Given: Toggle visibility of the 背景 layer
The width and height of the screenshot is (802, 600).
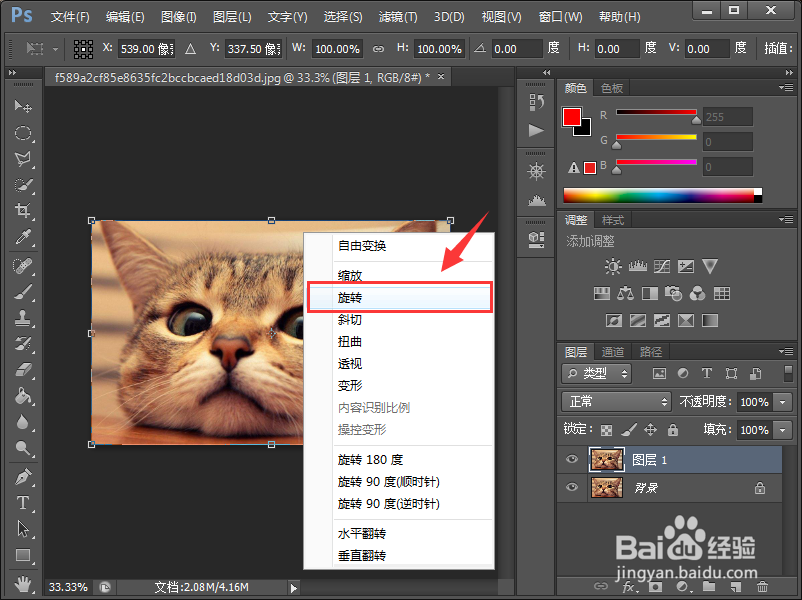Looking at the screenshot, I should coord(571,487).
